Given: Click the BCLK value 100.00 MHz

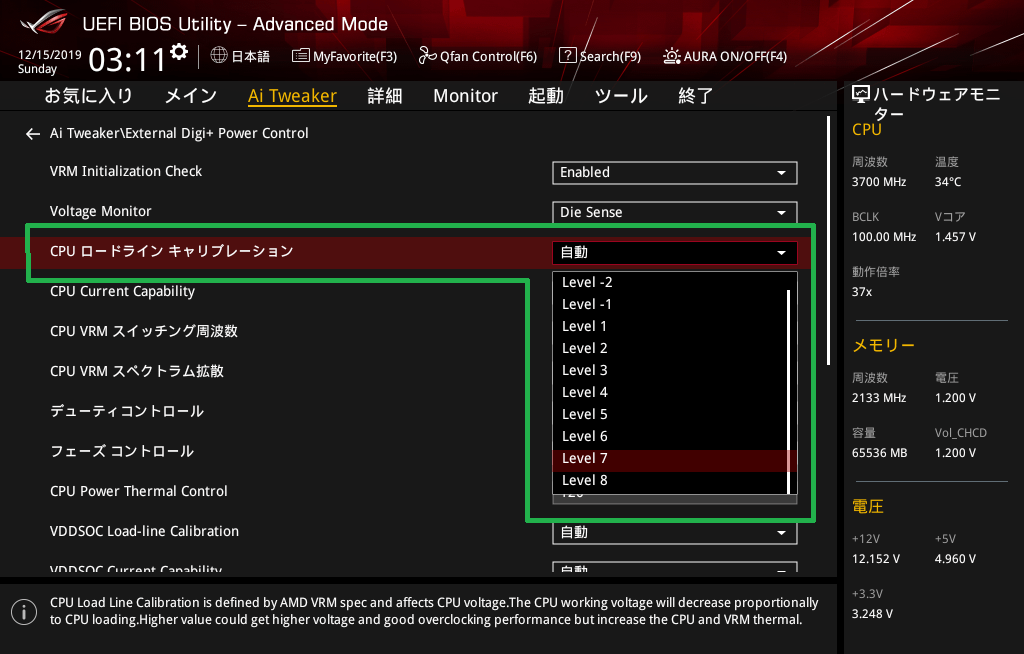Looking at the screenshot, I should [884, 237].
